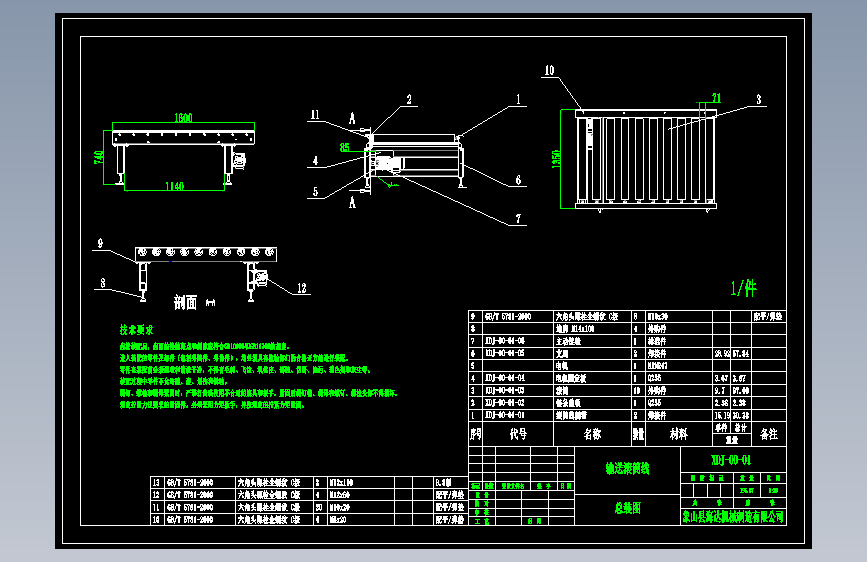Click balloon callout number 12
The height and width of the screenshot is (562, 867).
[301, 288]
